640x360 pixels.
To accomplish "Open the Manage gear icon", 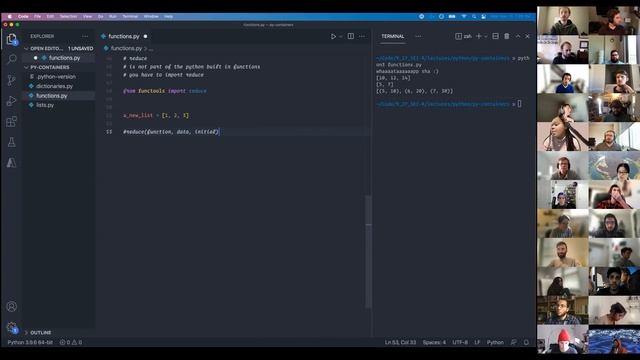I will click(x=11, y=327).
